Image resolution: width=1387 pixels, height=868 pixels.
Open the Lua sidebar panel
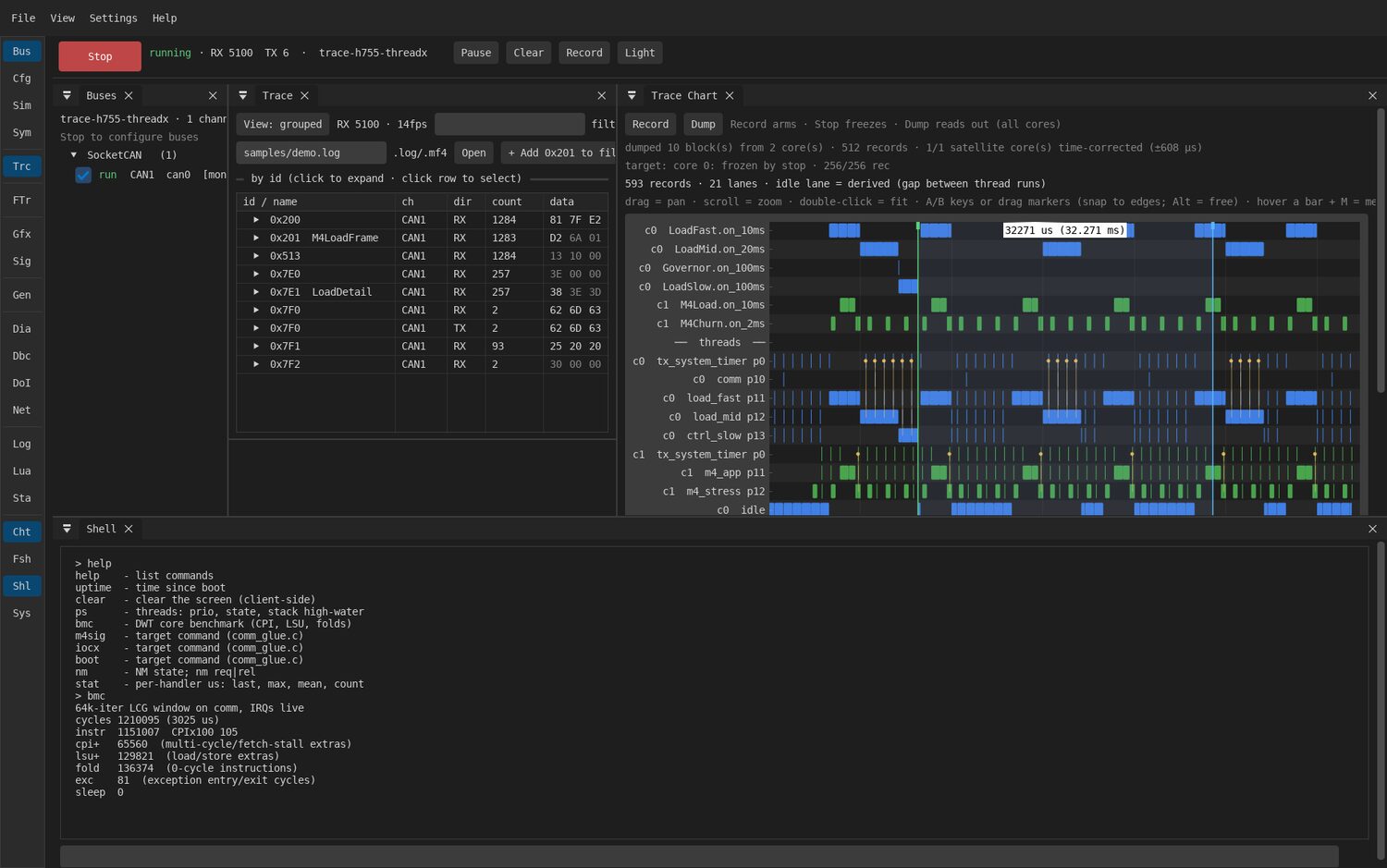[22, 471]
